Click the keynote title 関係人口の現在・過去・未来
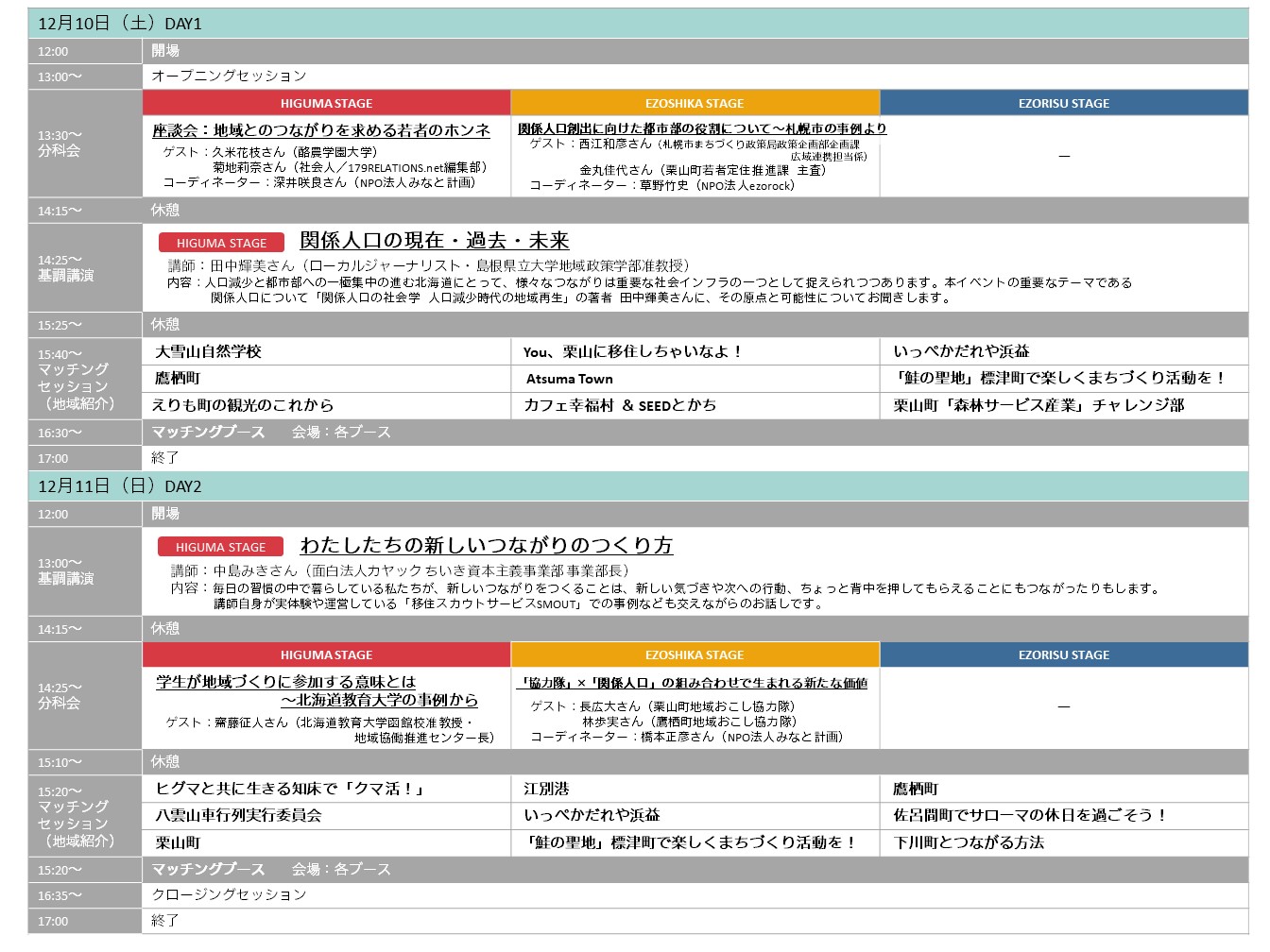Viewport: 1270px width, 952px height. [x=435, y=241]
